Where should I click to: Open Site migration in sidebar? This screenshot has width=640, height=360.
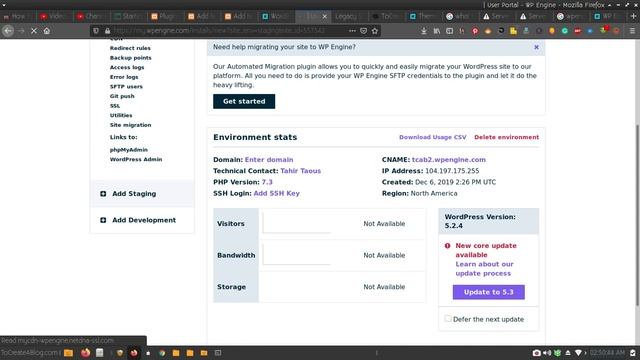(x=131, y=125)
